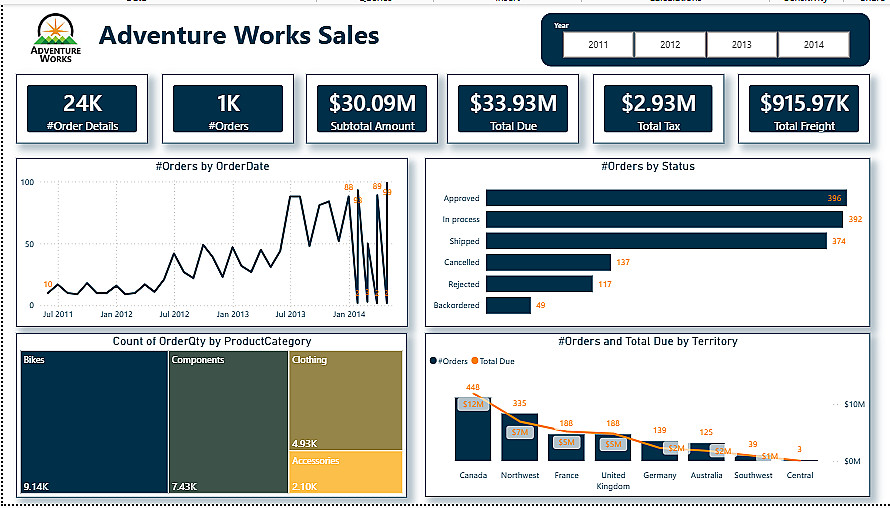Select year 2012 in the slicer
The image size is (890, 508).
(670, 44)
